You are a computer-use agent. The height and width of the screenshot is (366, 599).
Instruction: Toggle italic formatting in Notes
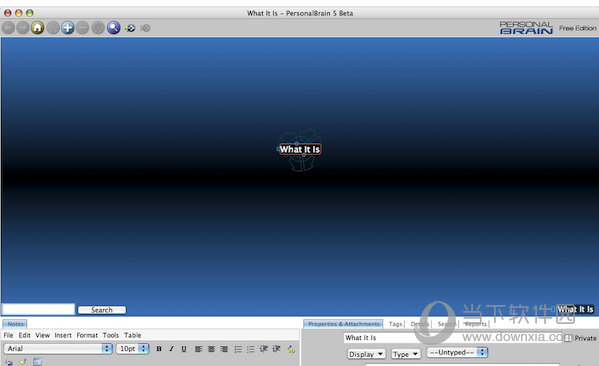click(x=171, y=349)
